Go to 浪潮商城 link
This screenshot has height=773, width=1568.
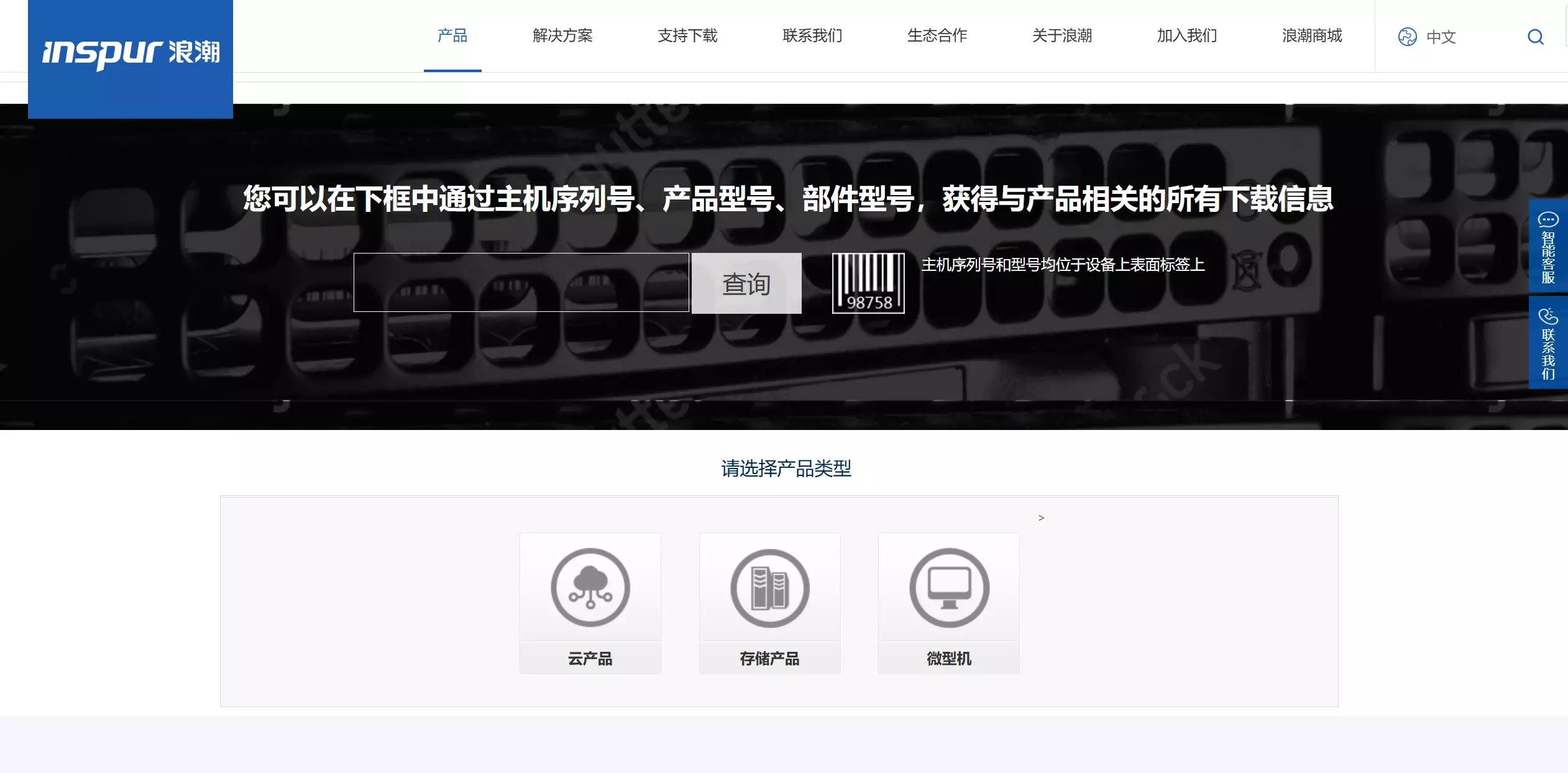[x=1311, y=36]
